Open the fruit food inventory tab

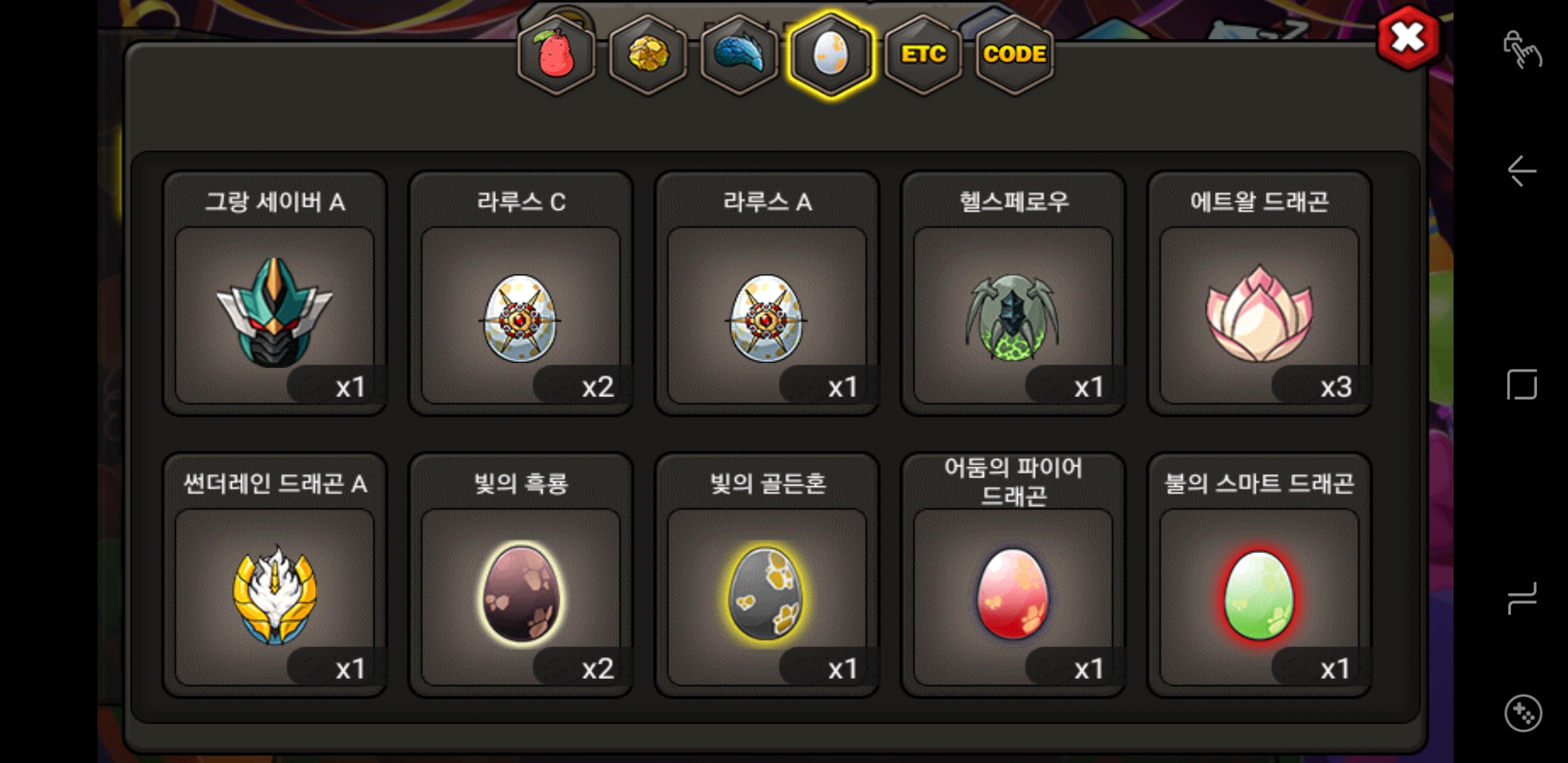(x=557, y=54)
